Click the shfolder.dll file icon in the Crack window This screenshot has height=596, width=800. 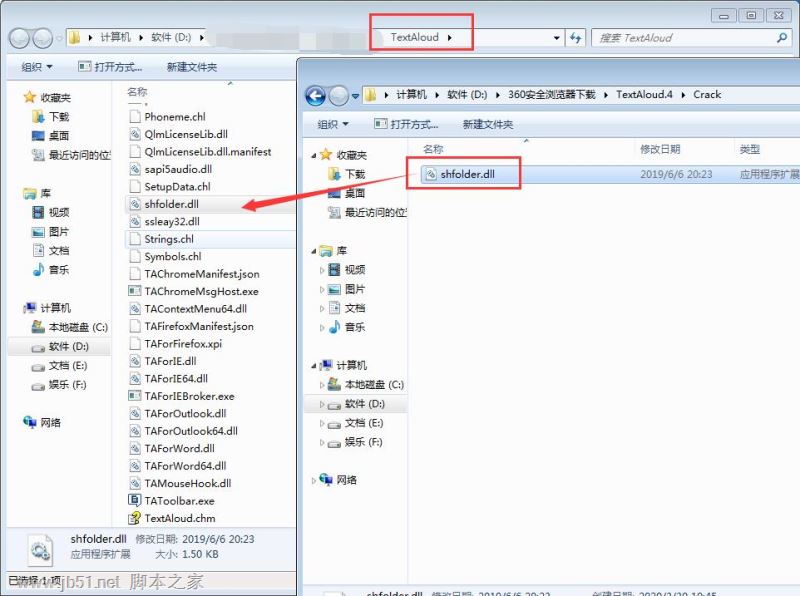[x=431, y=174]
